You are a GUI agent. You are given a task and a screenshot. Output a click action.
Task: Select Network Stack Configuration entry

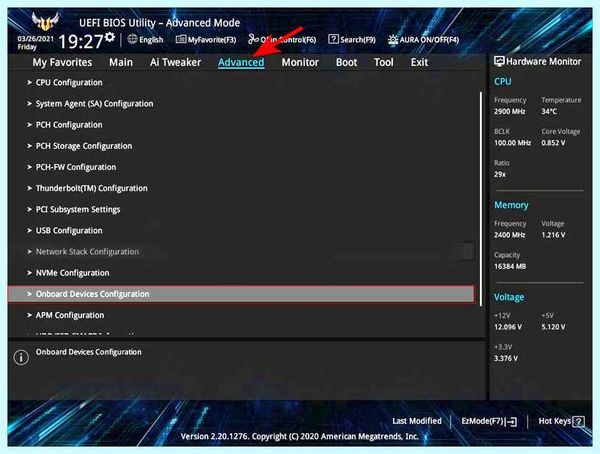pyautogui.click(x=87, y=251)
